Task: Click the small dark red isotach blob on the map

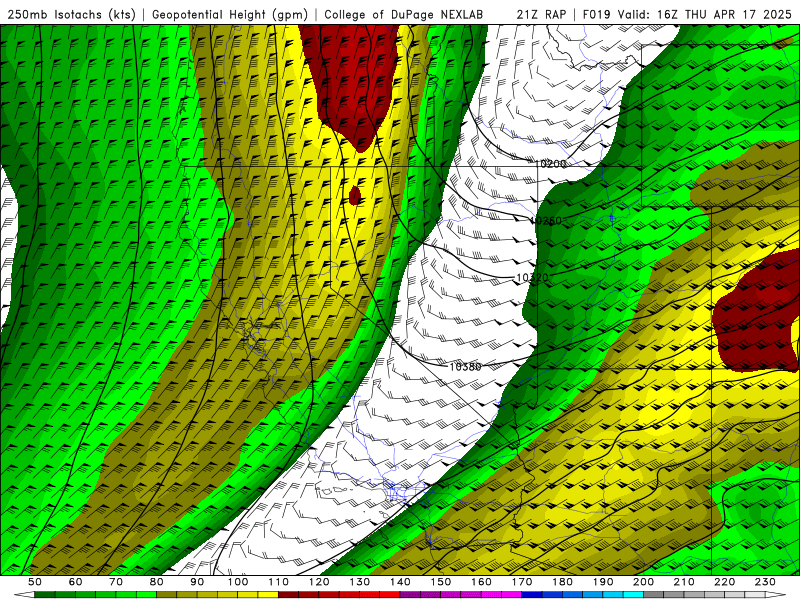Action: point(355,195)
